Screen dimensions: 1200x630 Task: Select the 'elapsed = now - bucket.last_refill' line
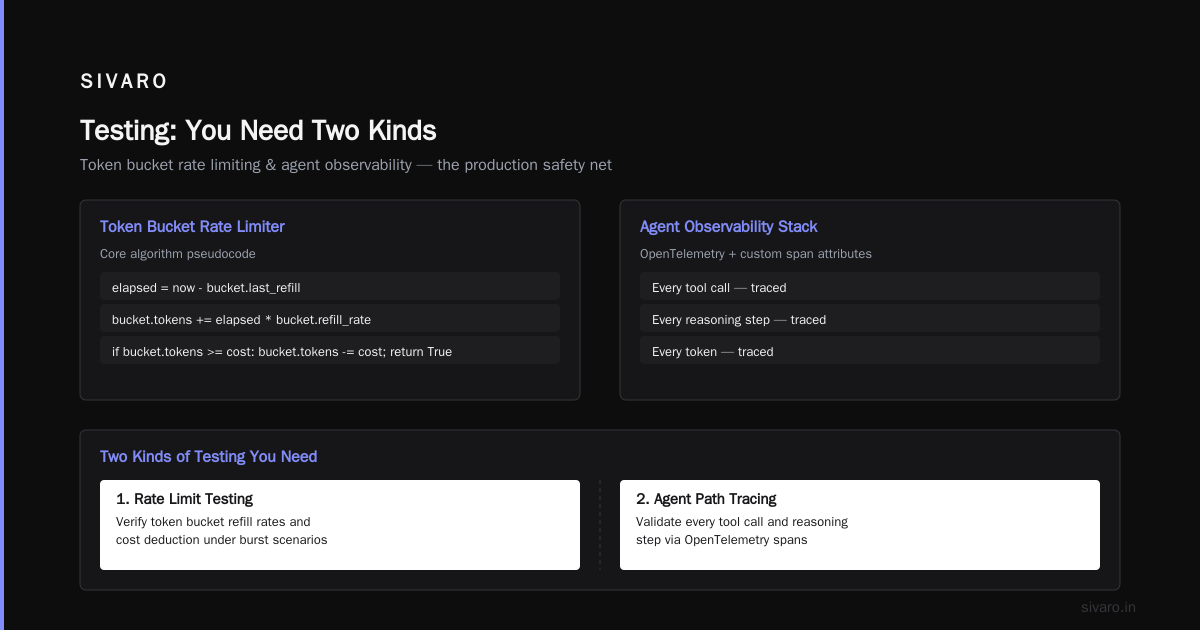coord(330,287)
